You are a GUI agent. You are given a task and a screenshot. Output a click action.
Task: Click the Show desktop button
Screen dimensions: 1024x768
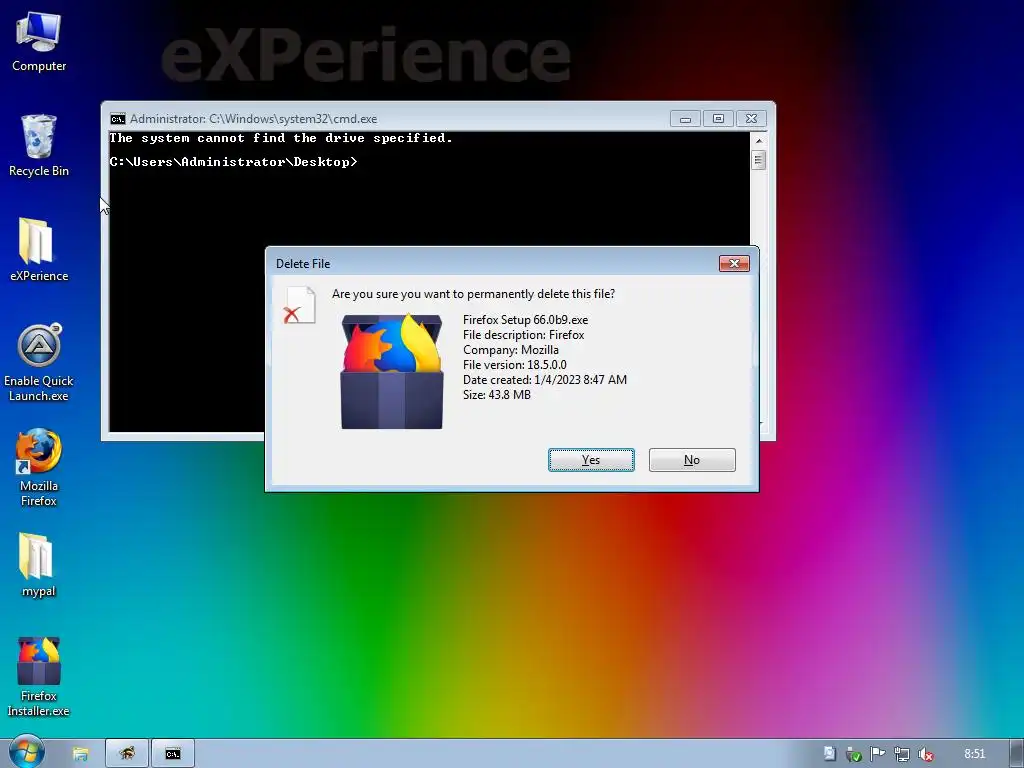1017,754
